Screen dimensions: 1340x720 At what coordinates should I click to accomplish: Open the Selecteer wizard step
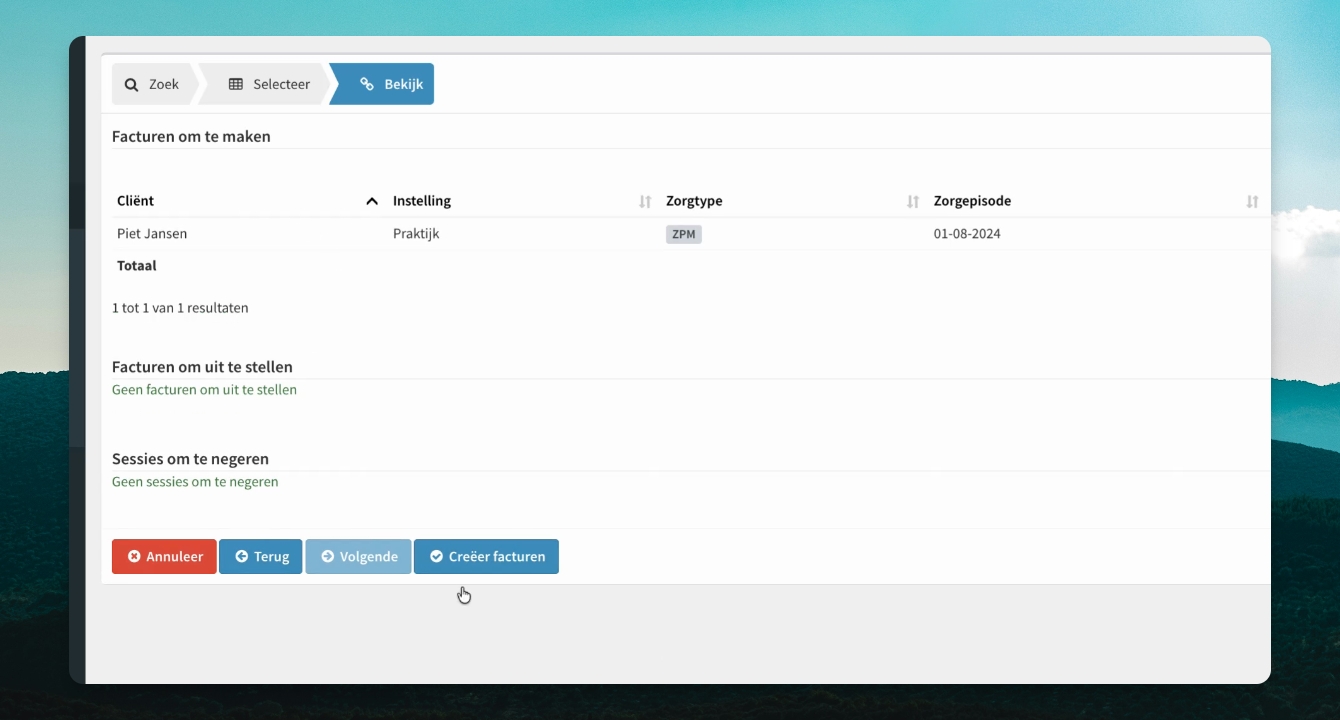click(x=268, y=84)
